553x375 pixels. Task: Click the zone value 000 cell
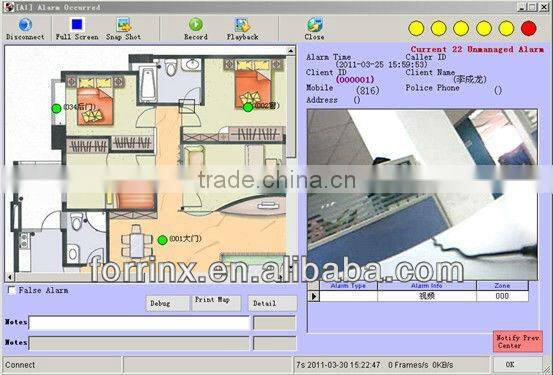[502, 296]
